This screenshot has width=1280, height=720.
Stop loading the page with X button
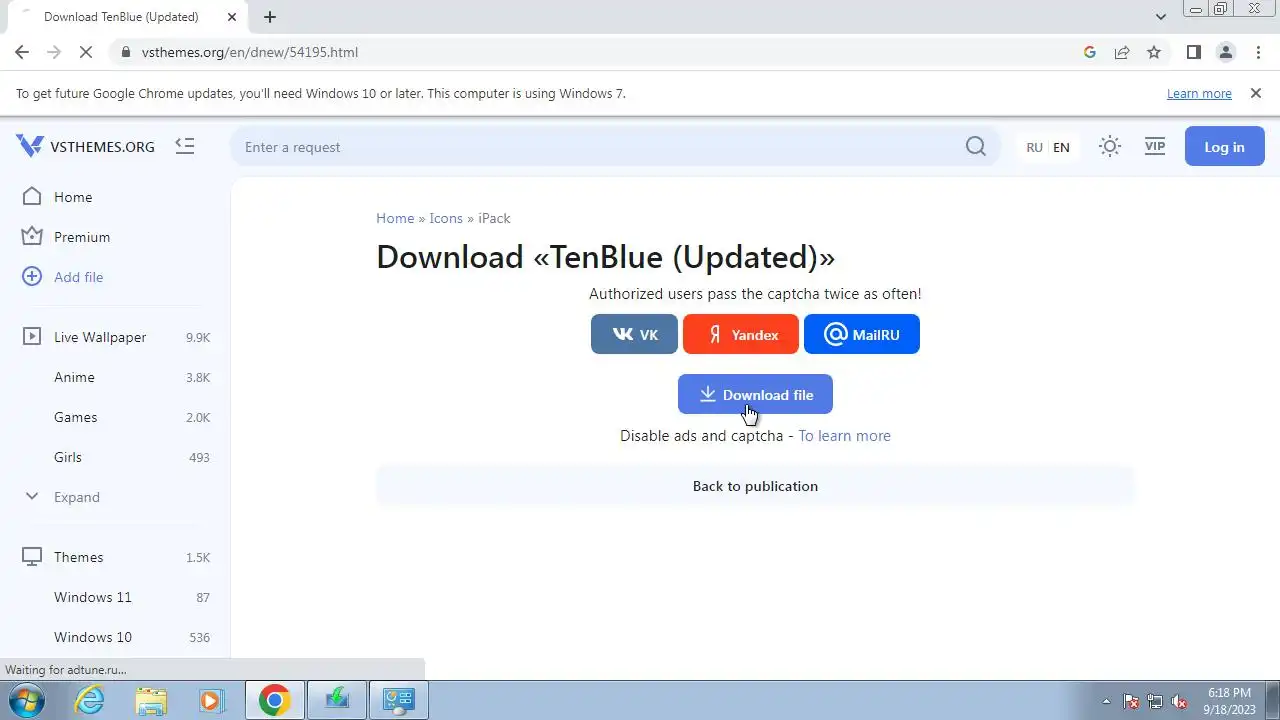[x=88, y=52]
